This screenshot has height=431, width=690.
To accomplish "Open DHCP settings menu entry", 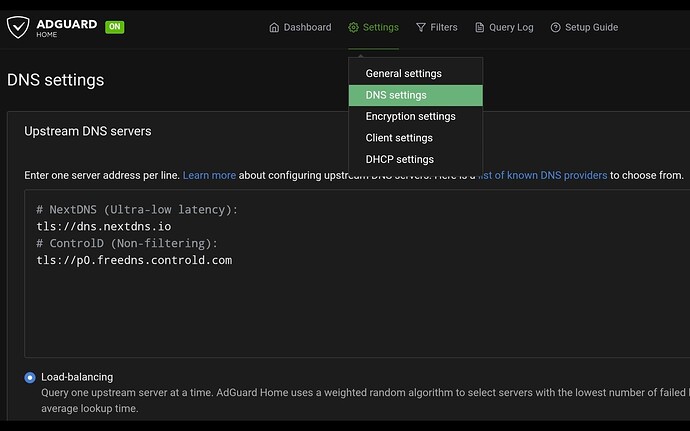I will coord(399,159).
